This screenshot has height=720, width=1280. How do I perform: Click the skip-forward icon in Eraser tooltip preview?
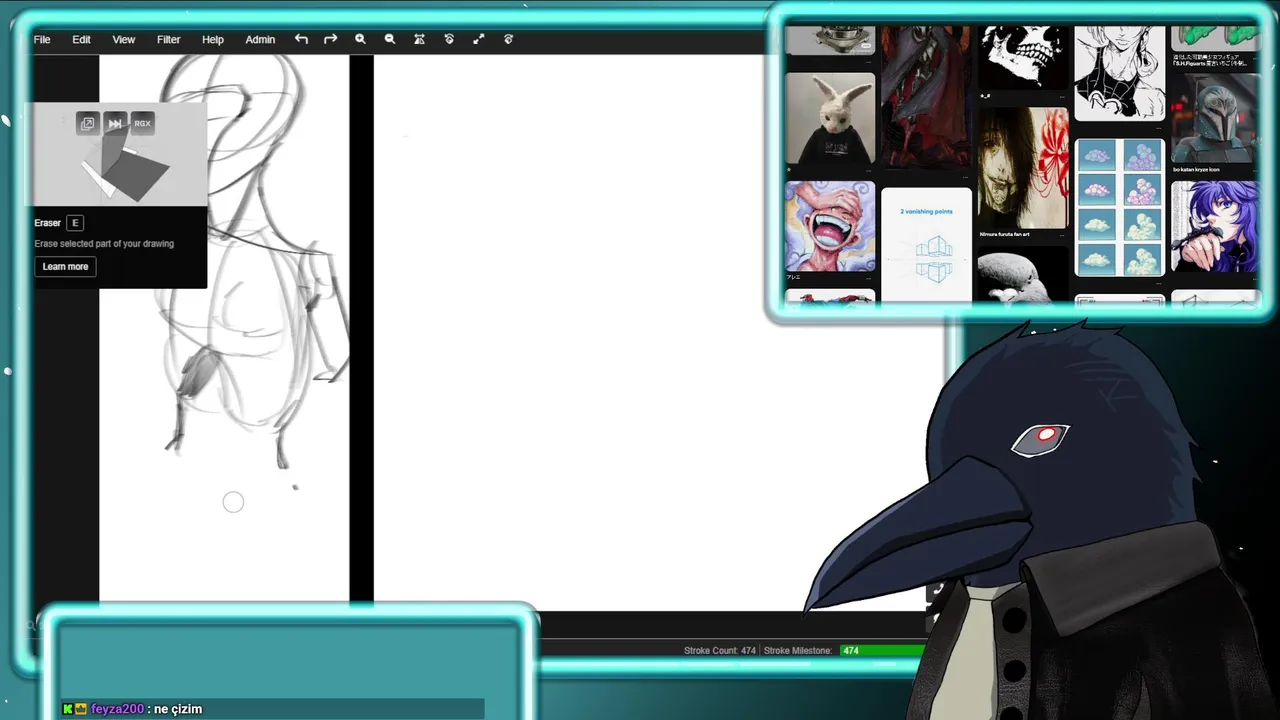[x=115, y=123]
